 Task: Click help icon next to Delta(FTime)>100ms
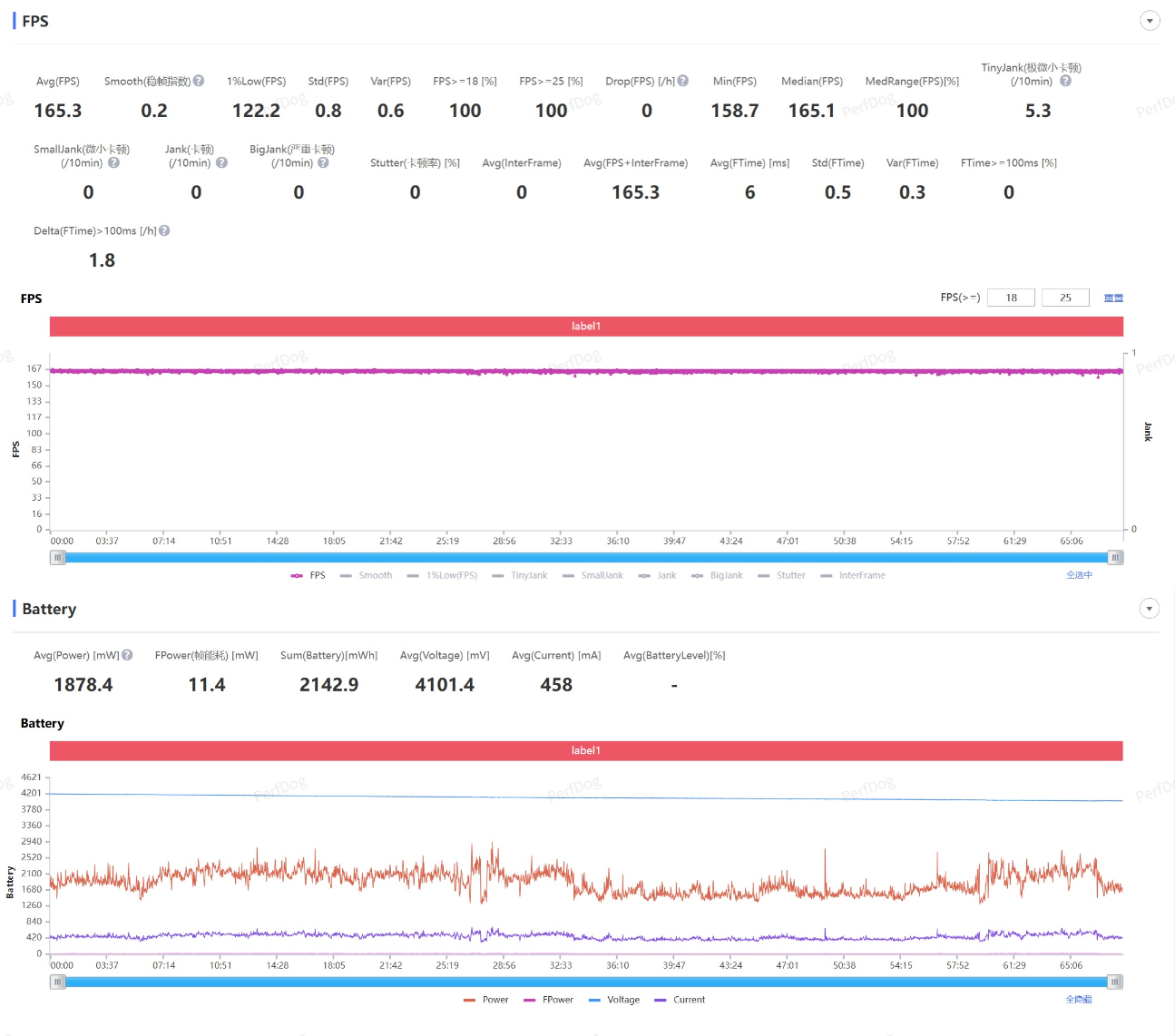(164, 230)
